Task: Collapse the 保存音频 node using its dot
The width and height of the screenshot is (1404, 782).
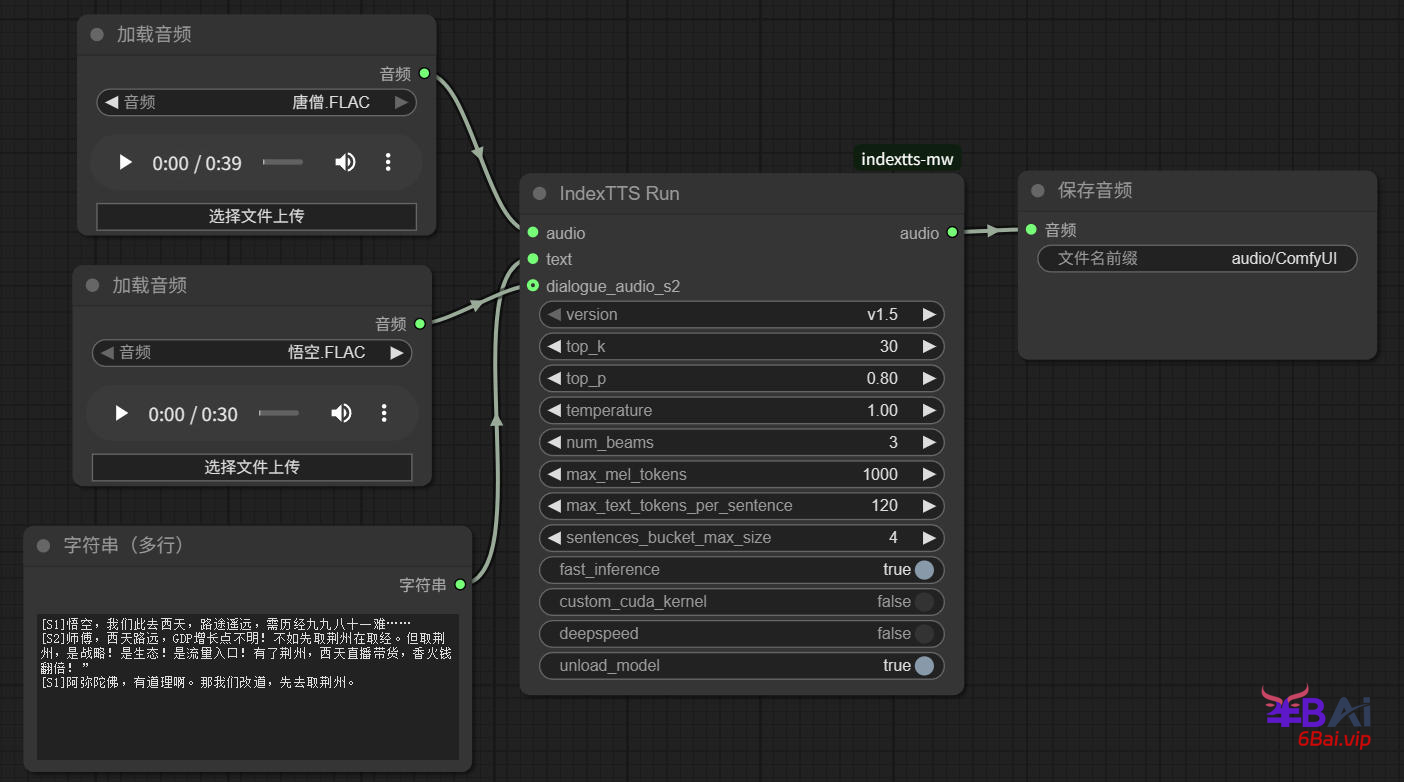Action: pyautogui.click(x=1037, y=190)
